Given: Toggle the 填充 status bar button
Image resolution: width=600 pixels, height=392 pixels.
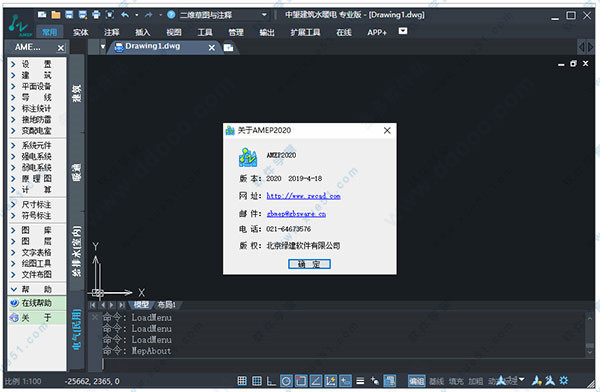Looking at the screenshot, I should pyautogui.click(x=456, y=381).
